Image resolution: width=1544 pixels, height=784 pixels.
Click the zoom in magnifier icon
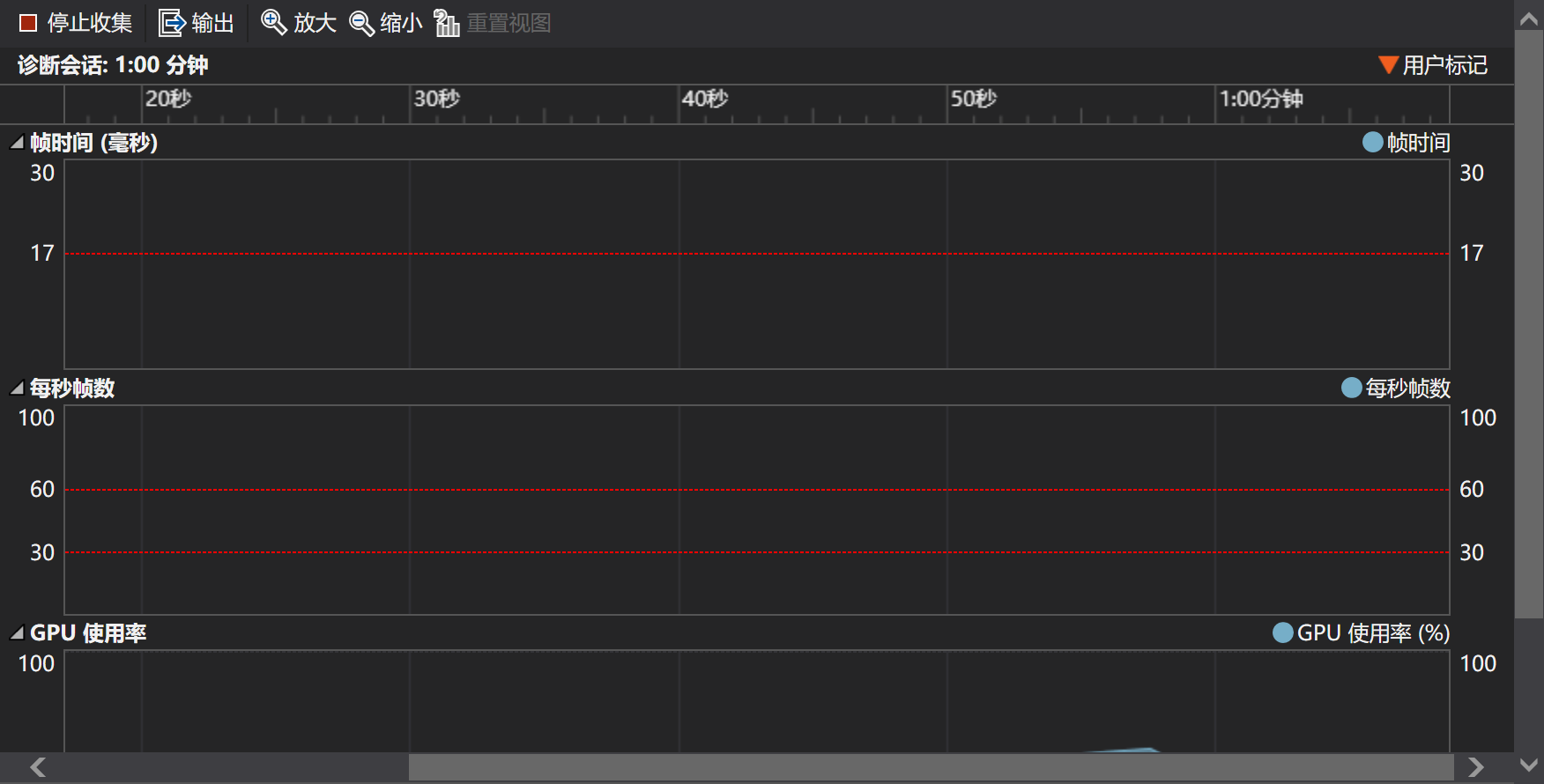coord(274,23)
